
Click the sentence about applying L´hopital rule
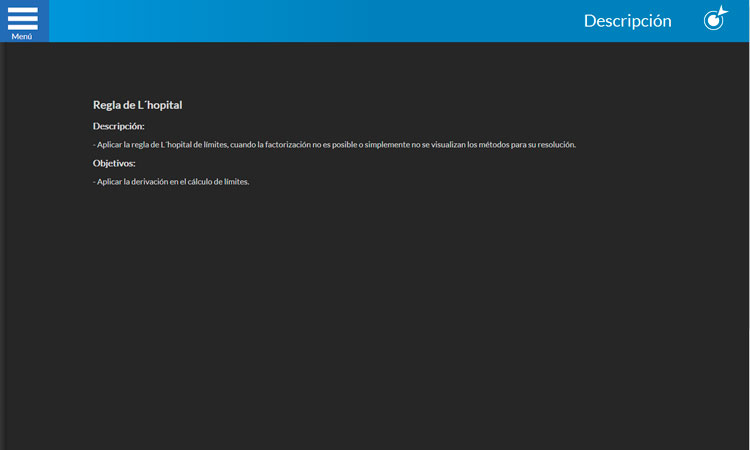(x=334, y=145)
